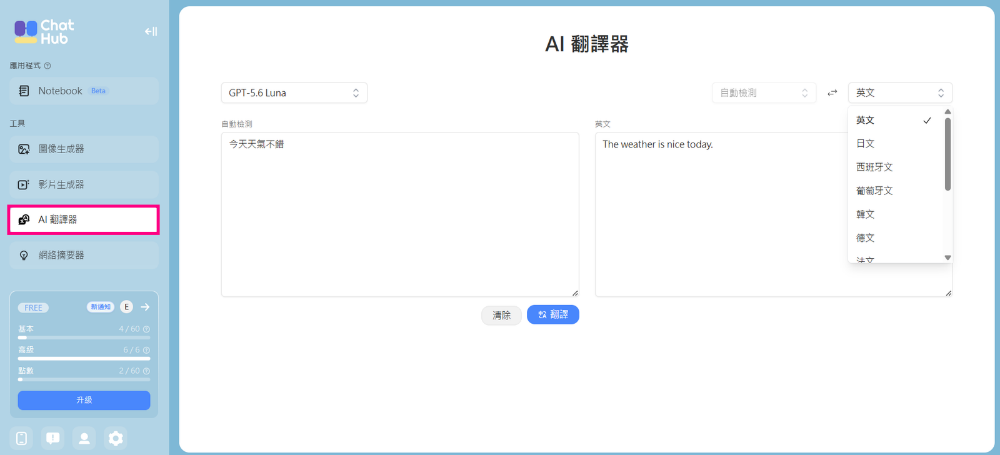
Task: Click the language list scroll-up arrow
Action: pos(948,112)
